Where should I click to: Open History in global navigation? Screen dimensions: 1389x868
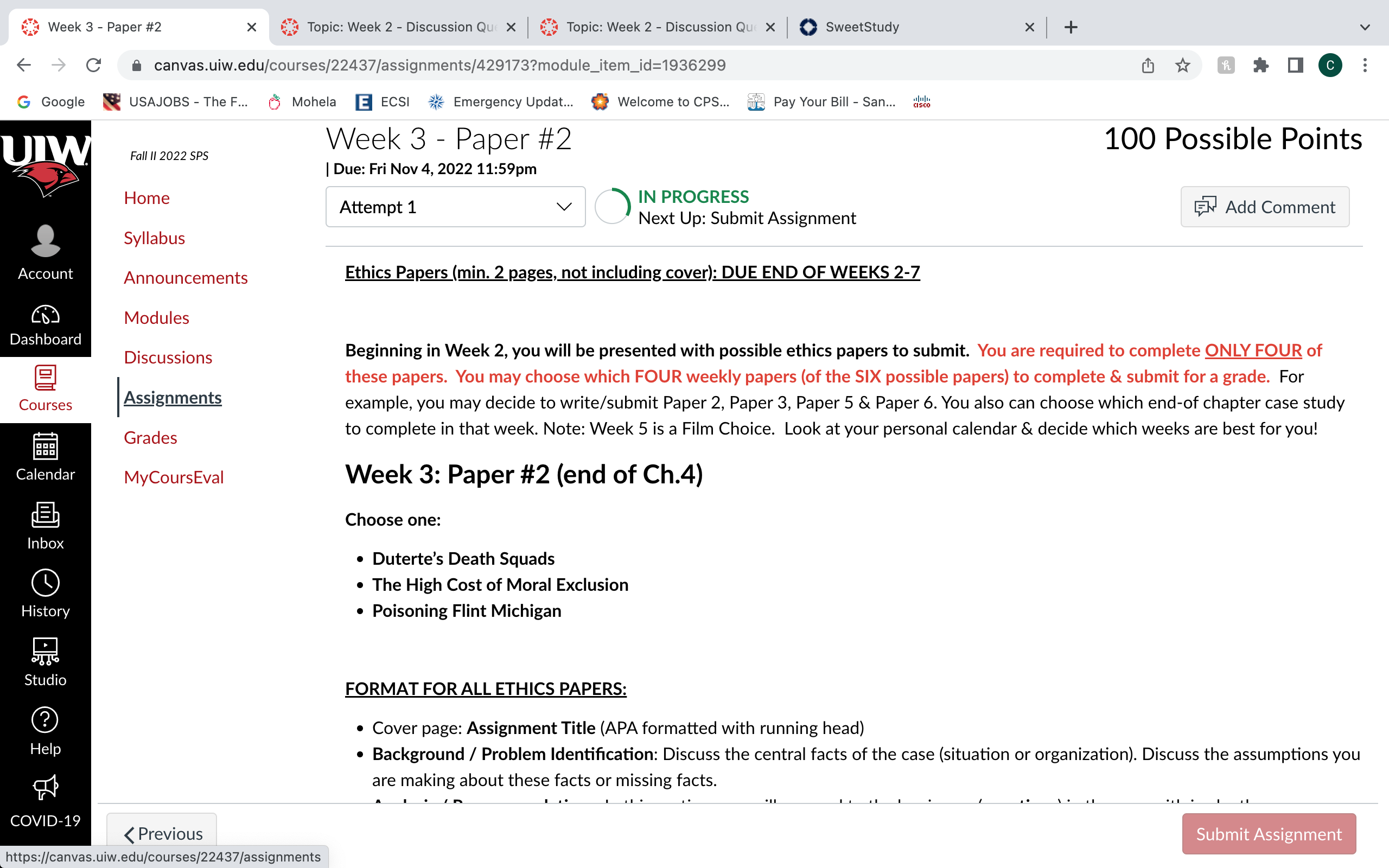coord(46,593)
